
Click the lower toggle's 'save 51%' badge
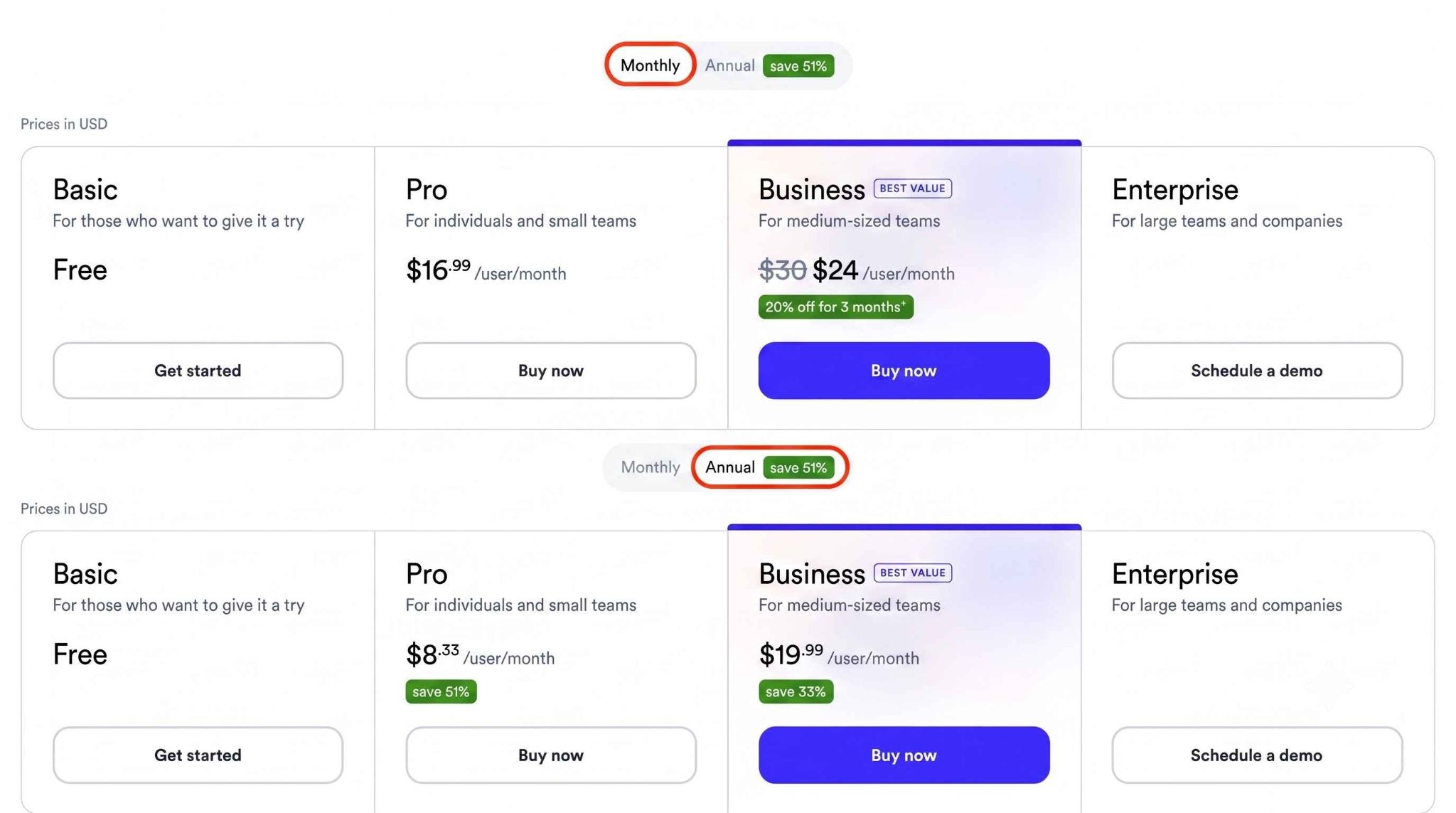(x=798, y=468)
